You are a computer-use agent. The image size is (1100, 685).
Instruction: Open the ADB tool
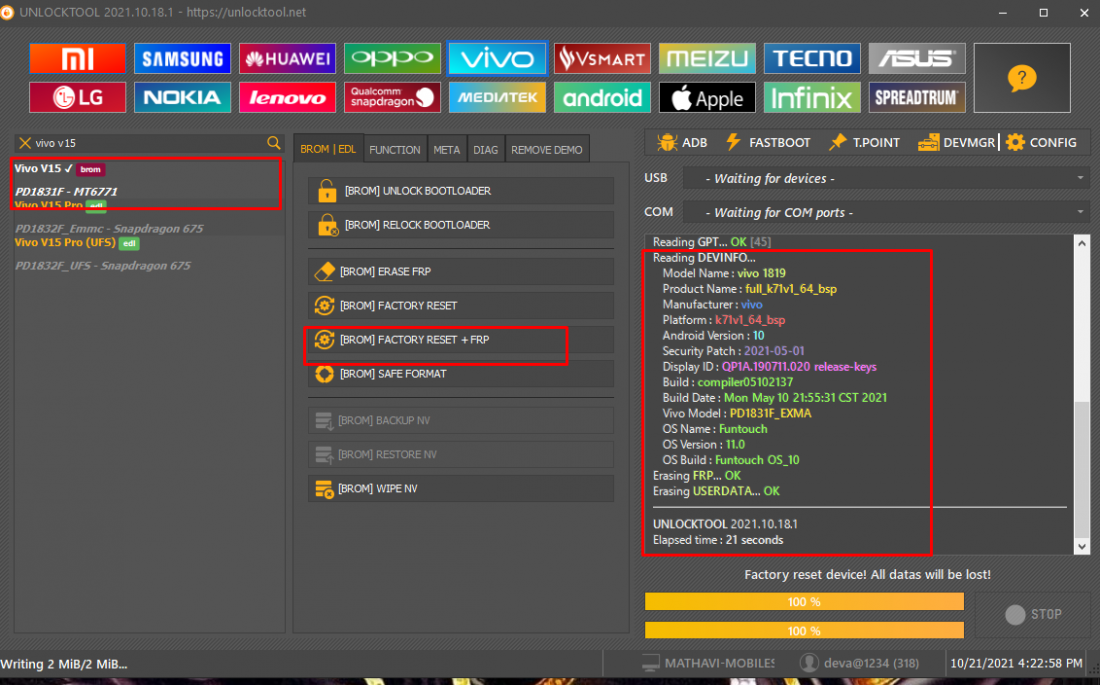point(681,142)
